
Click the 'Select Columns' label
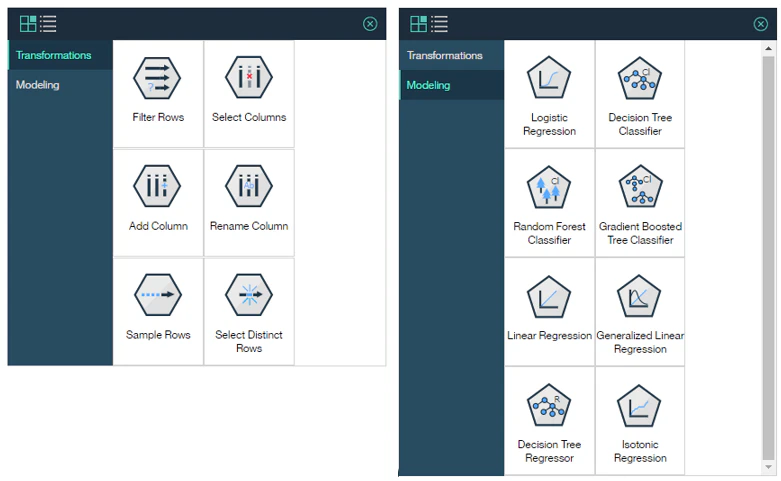(x=249, y=117)
